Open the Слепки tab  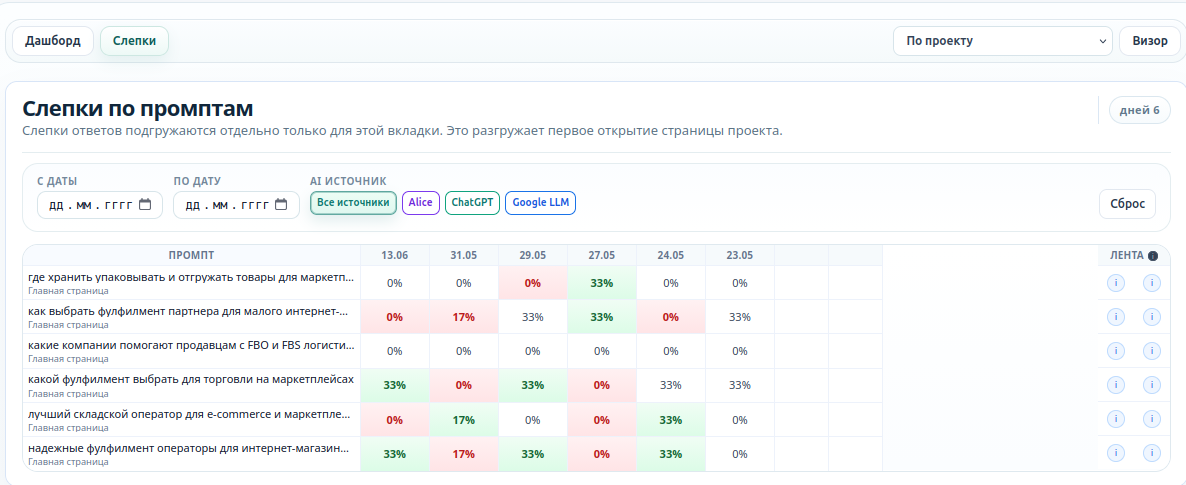(x=135, y=41)
